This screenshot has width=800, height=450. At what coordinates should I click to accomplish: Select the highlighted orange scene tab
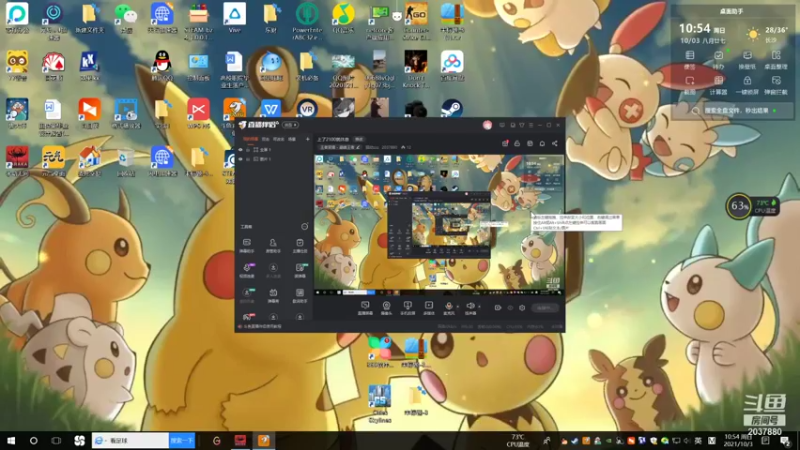pyautogui.click(x=250, y=139)
